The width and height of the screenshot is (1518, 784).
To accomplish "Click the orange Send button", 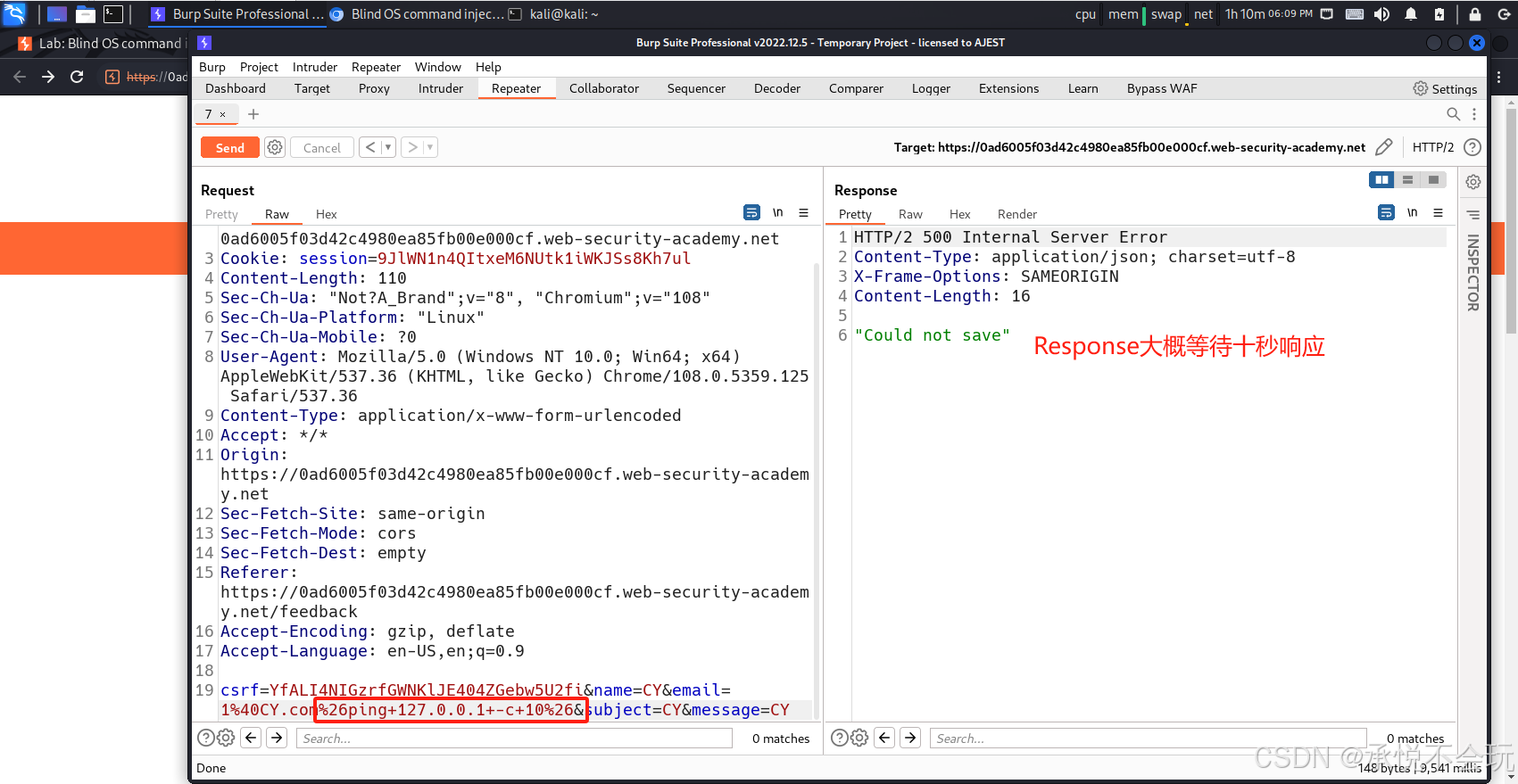I will [x=229, y=148].
